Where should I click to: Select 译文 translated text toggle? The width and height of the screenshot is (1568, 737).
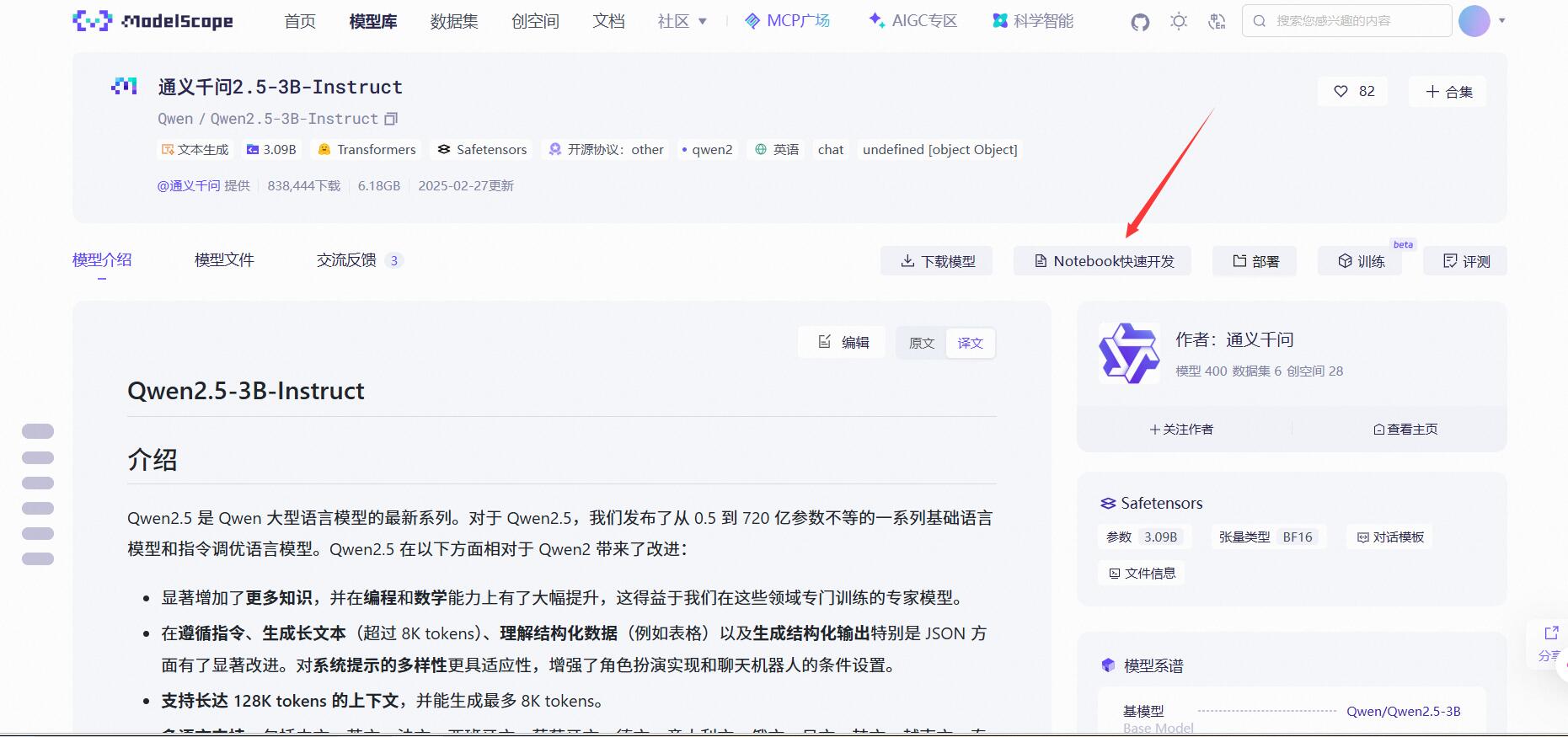point(970,343)
